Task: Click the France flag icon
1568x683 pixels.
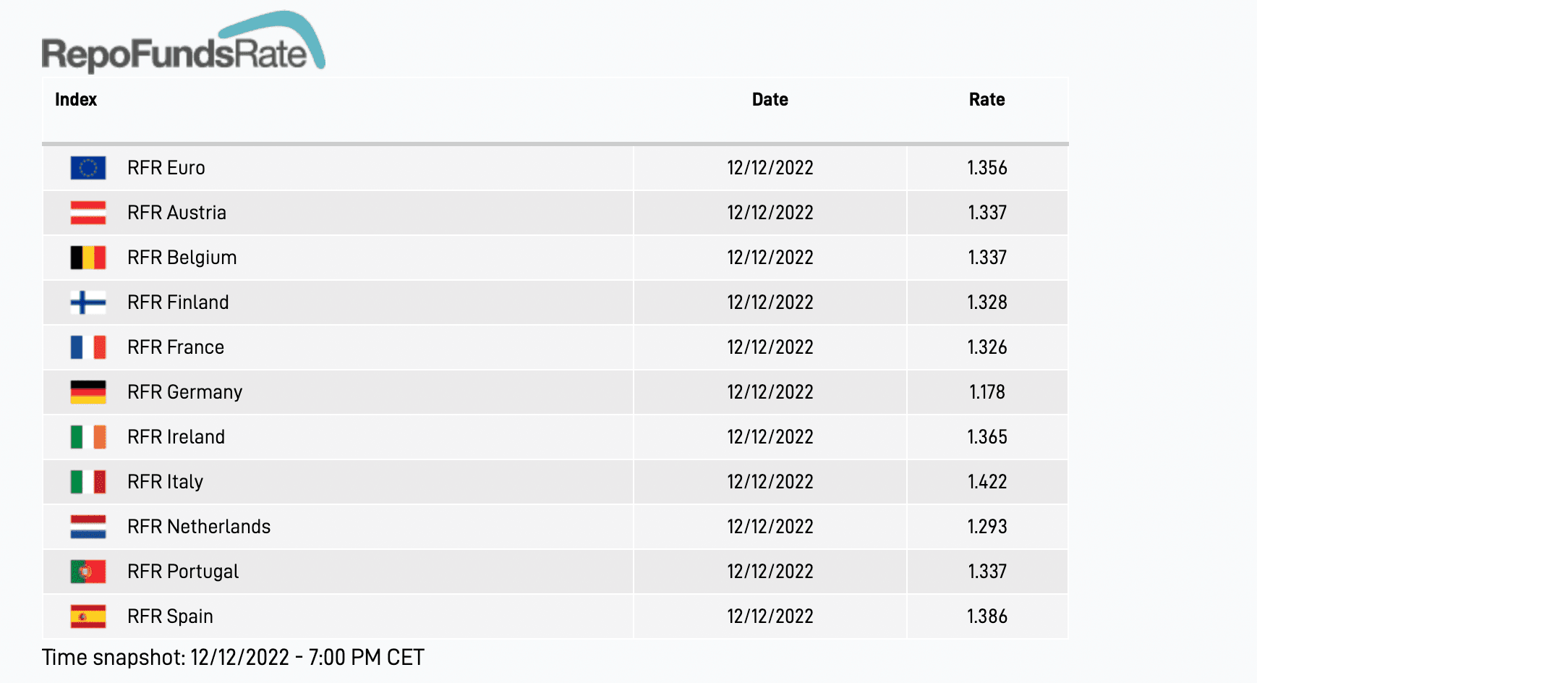Action: tap(88, 347)
